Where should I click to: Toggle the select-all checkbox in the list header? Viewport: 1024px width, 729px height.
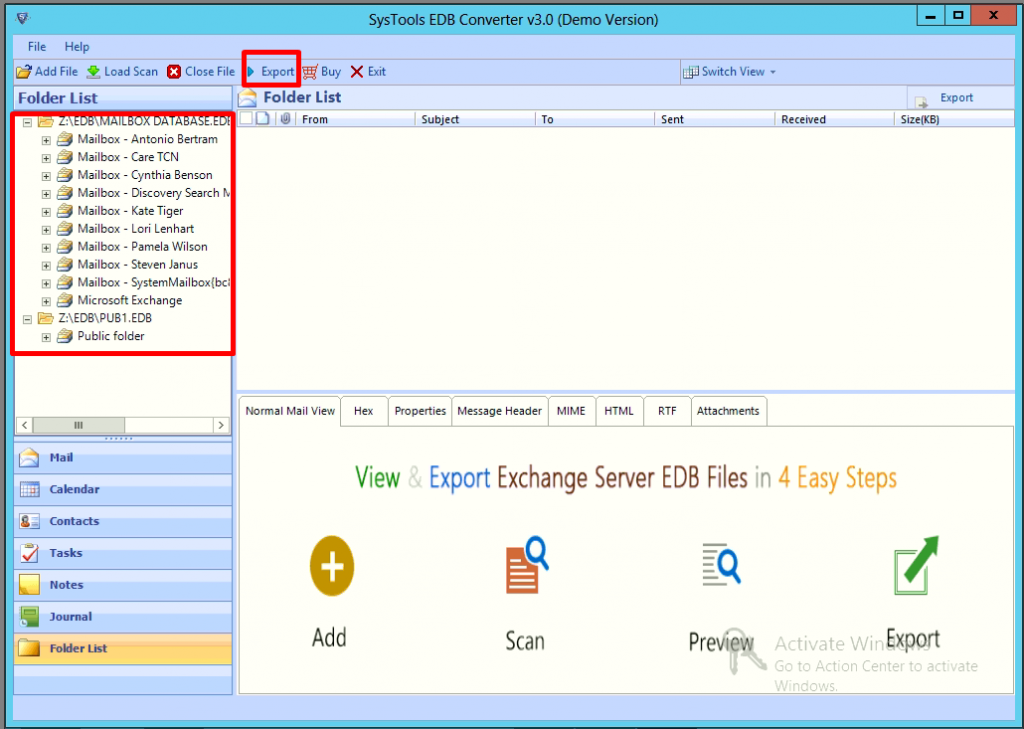point(246,119)
